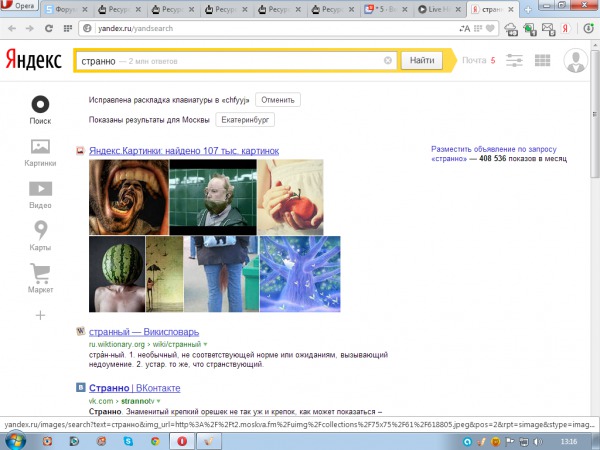Open a new tab with plus button
The image size is (600, 450).
tap(528, 10)
